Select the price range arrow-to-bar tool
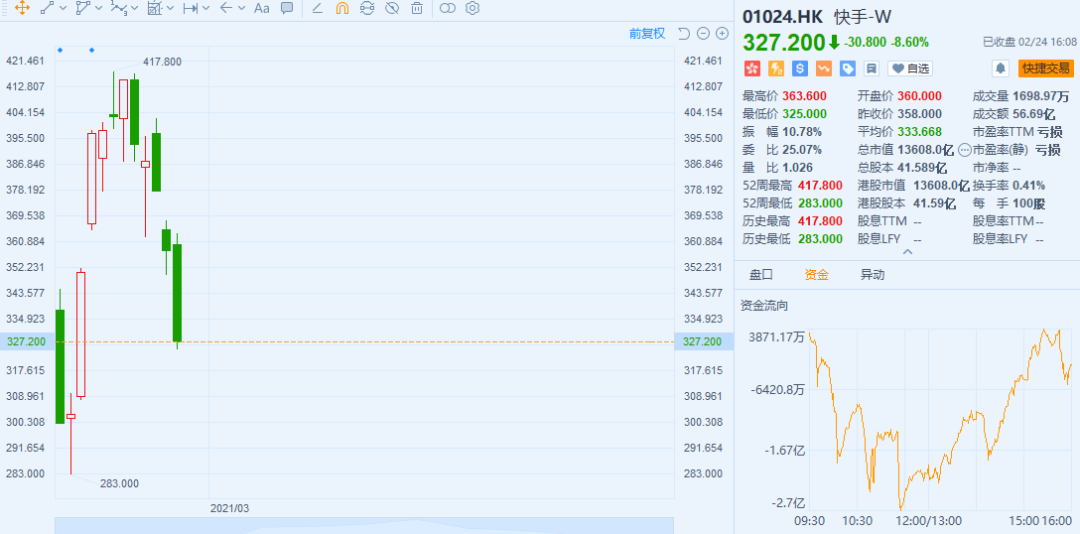 pos(190,8)
